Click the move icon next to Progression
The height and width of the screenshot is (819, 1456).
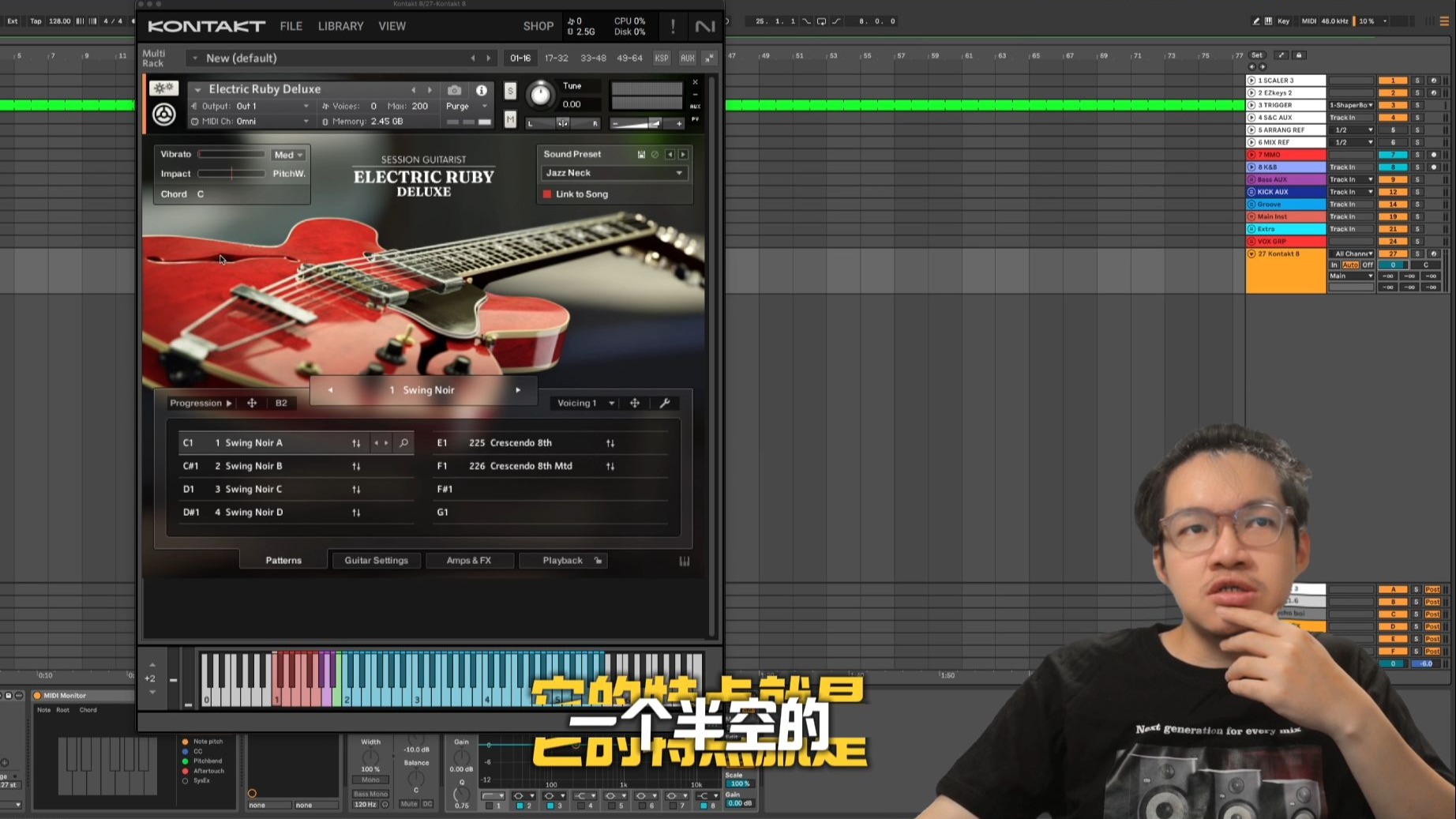[252, 403]
